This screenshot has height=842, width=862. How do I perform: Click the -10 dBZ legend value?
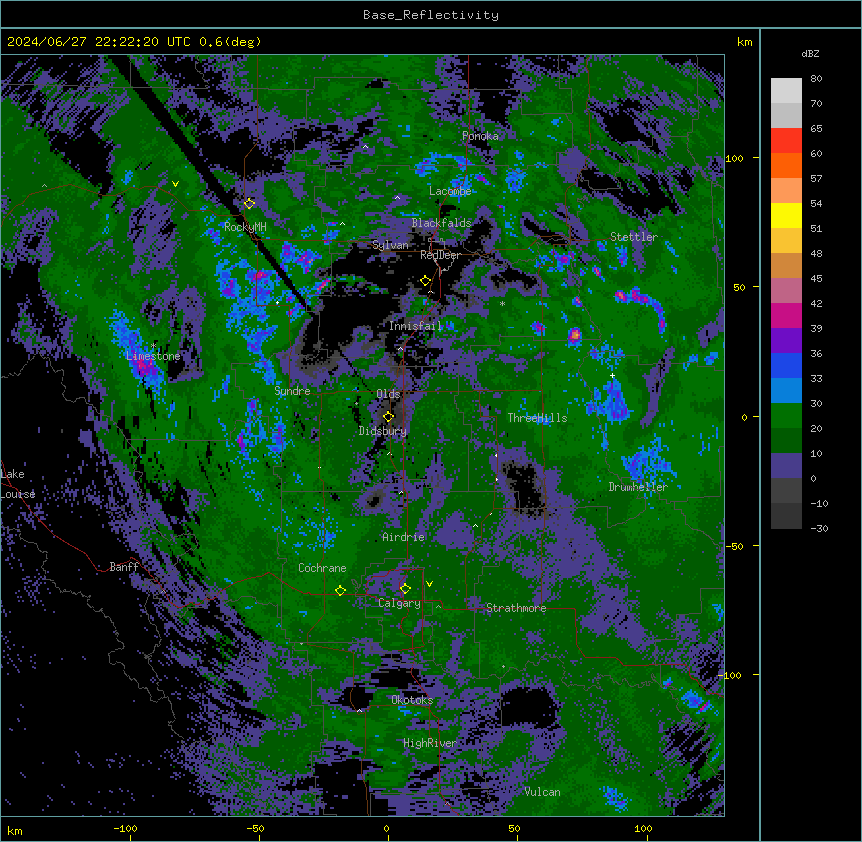(x=819, y=503)
